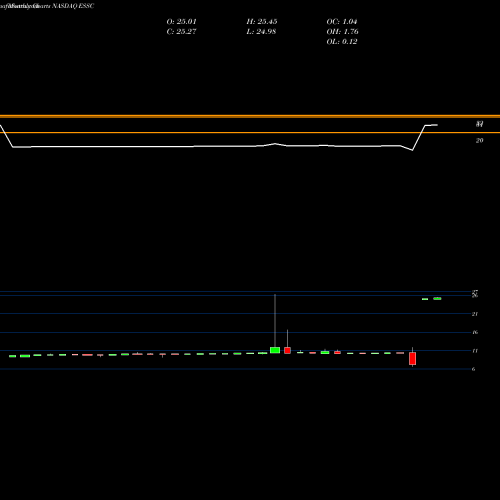The width and height of the screenshot is (500, 500).
Task: Select the open value O: 25.01
Action: (181, 22)
